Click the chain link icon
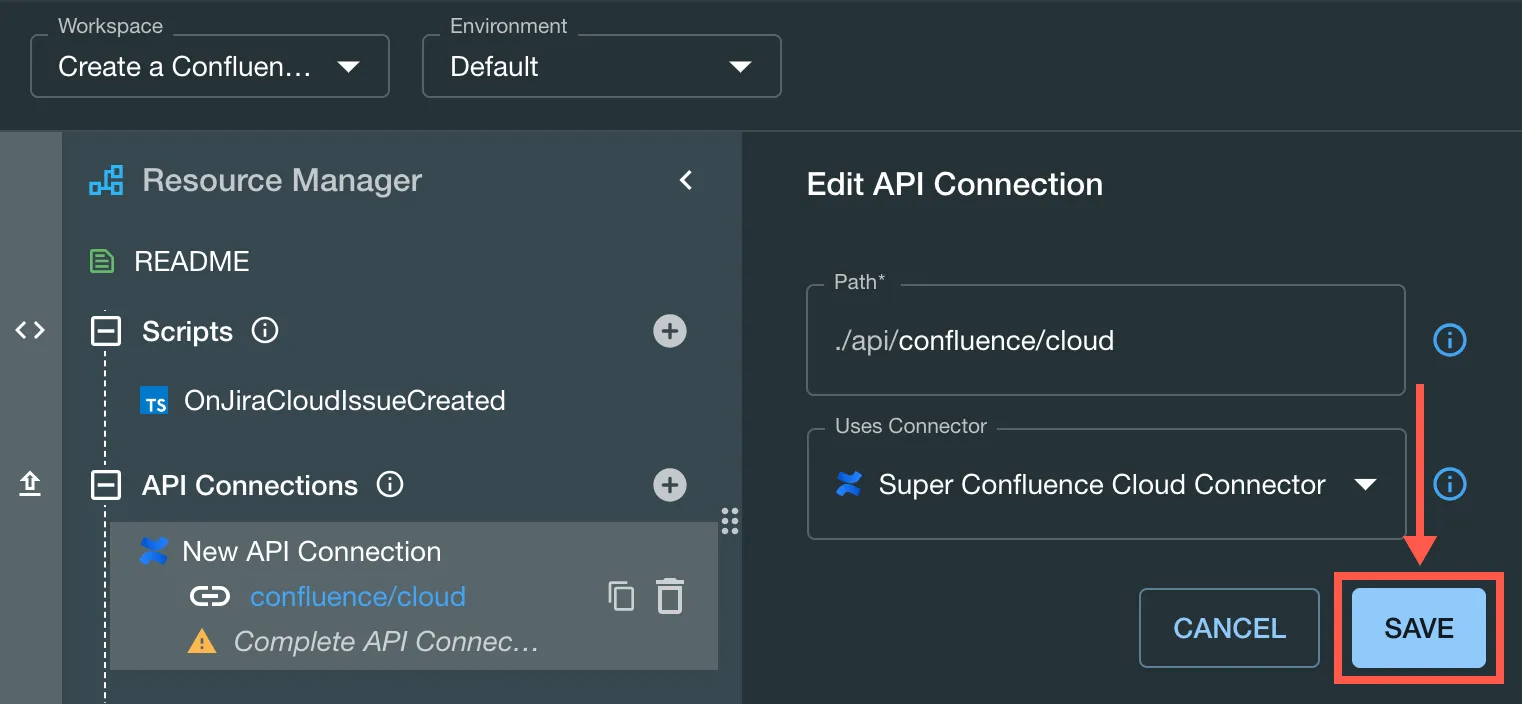This screenshot has width=1522, height=704. 210,597
